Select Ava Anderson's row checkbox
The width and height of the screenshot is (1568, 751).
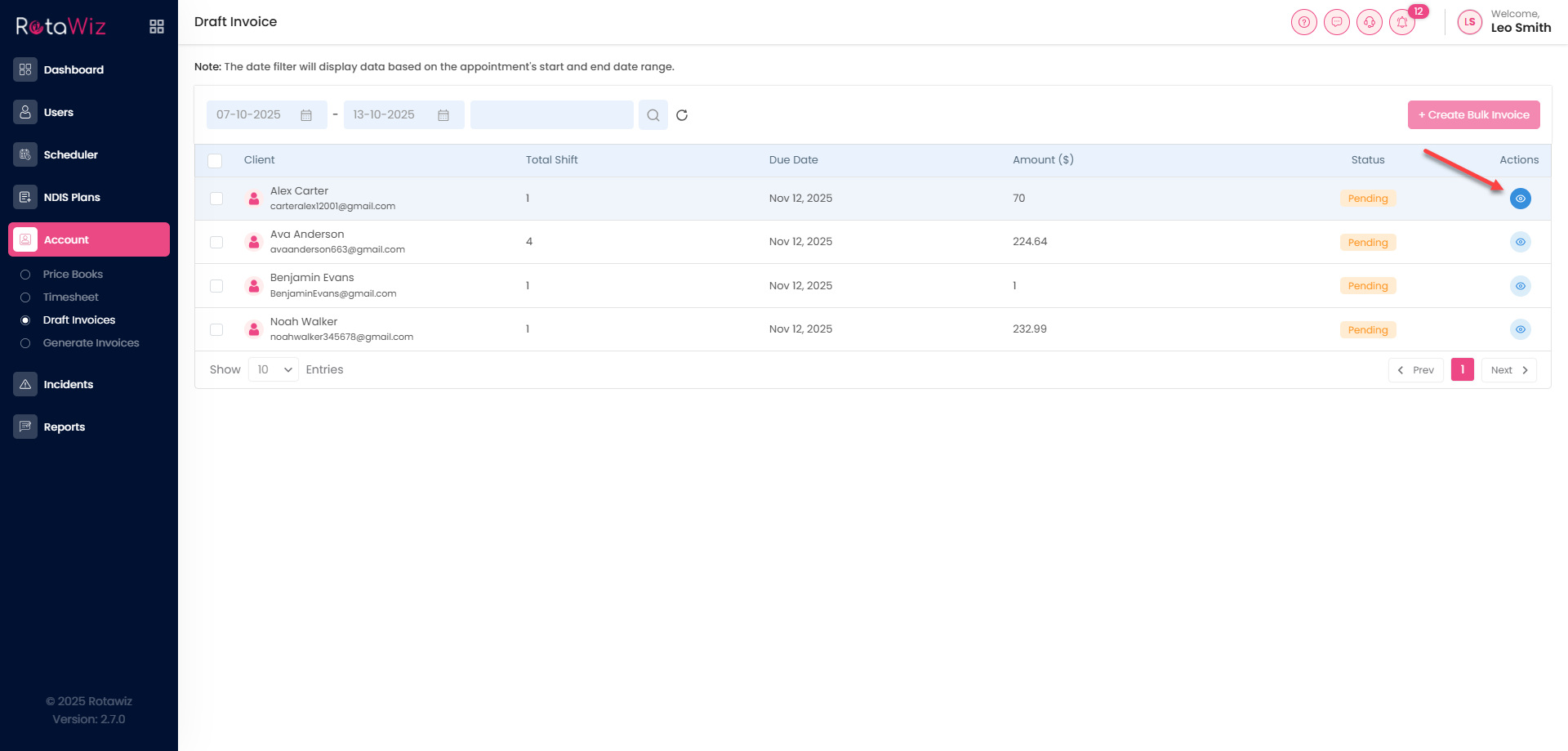[216, 242]
